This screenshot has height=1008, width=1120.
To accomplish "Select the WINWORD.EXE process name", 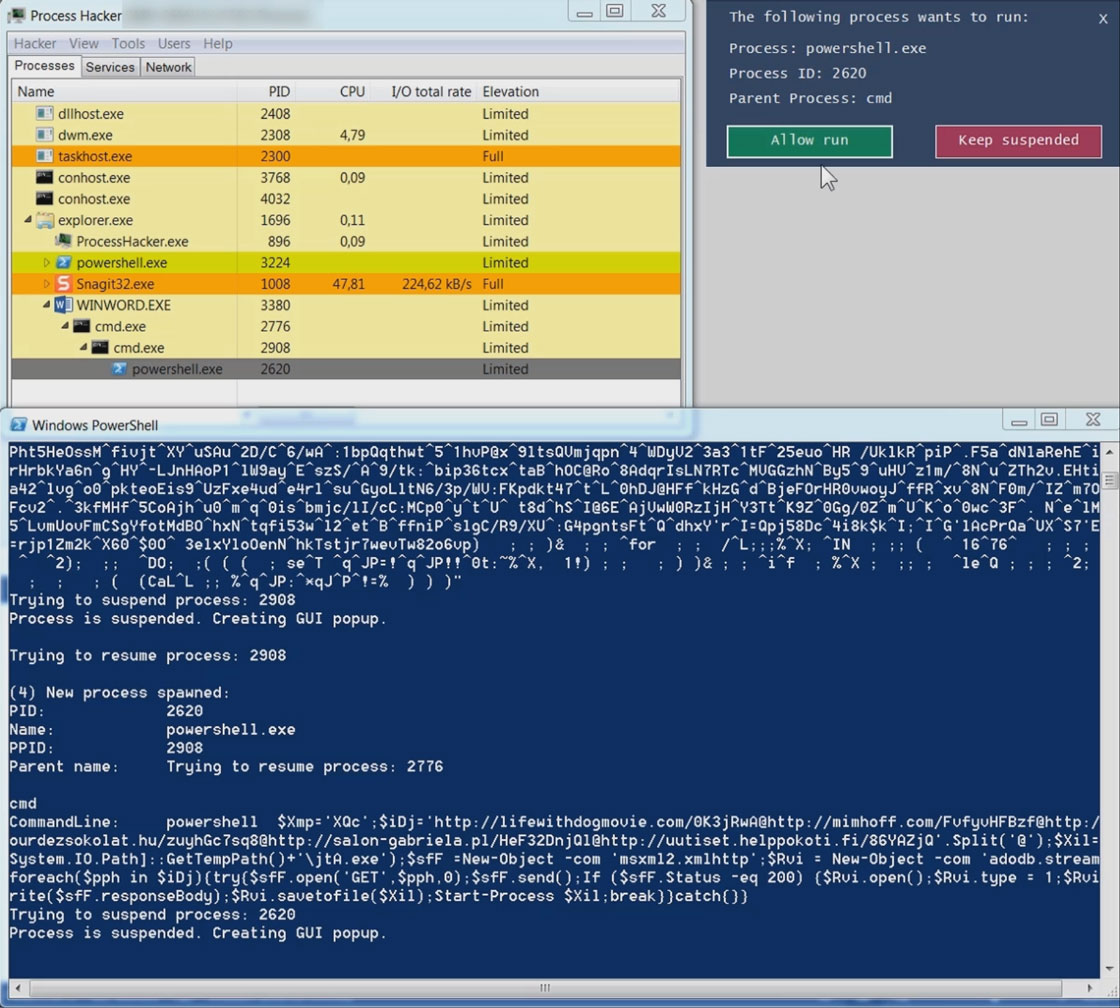I will [x=124, y=305].
